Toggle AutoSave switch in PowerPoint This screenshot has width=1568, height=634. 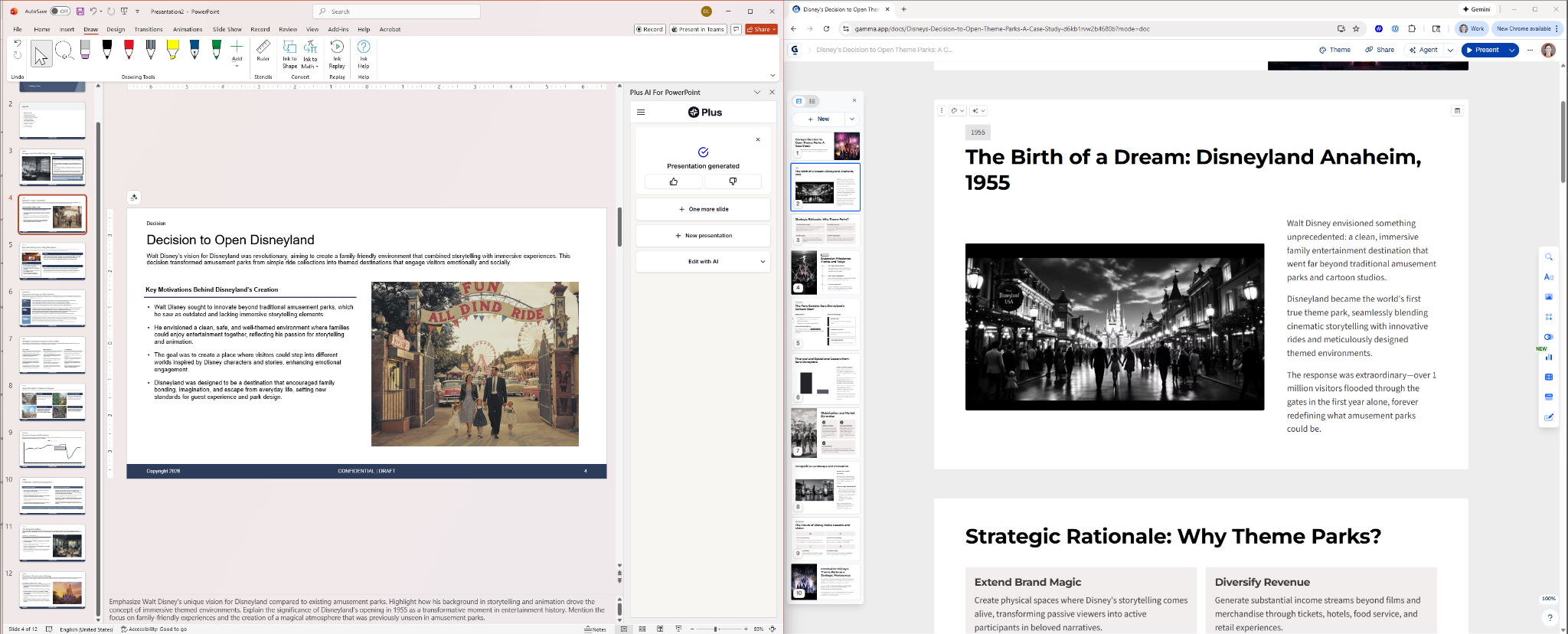(60, 11)
